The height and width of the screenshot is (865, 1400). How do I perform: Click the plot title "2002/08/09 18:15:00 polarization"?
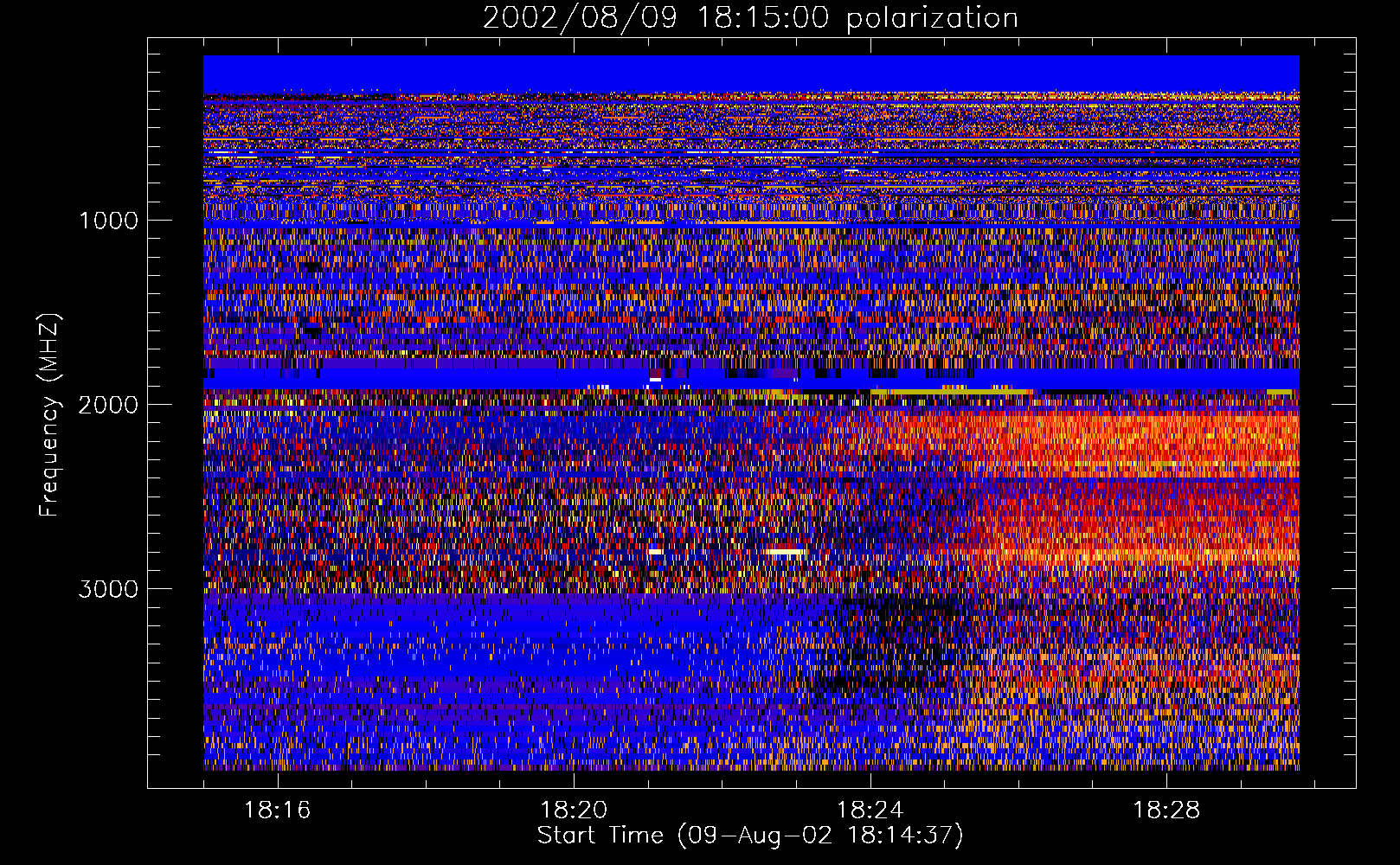click(x=750, y=18)
